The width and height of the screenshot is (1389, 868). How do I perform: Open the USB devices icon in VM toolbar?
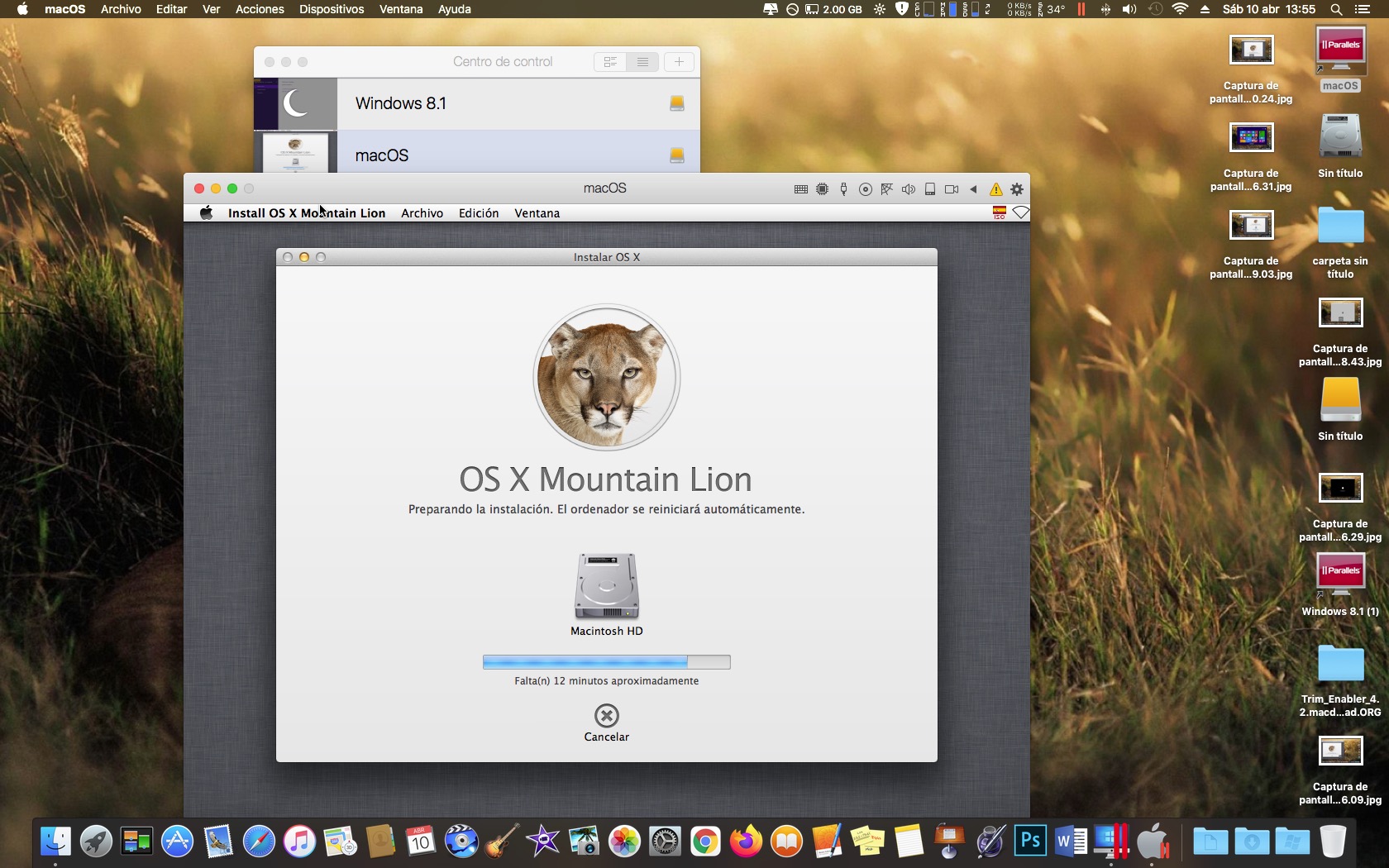coord(843,189)
